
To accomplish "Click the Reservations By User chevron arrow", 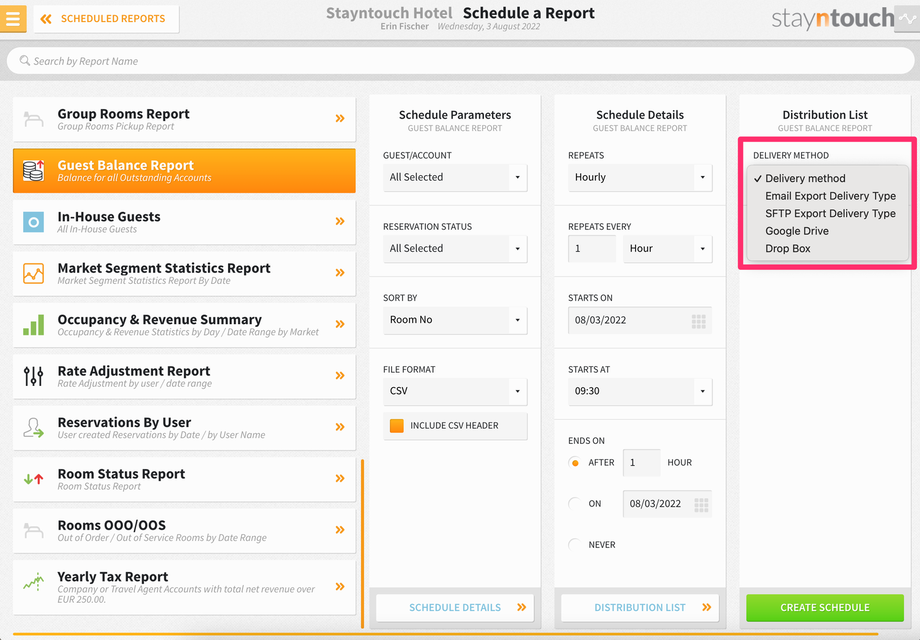I will [340, 427].
